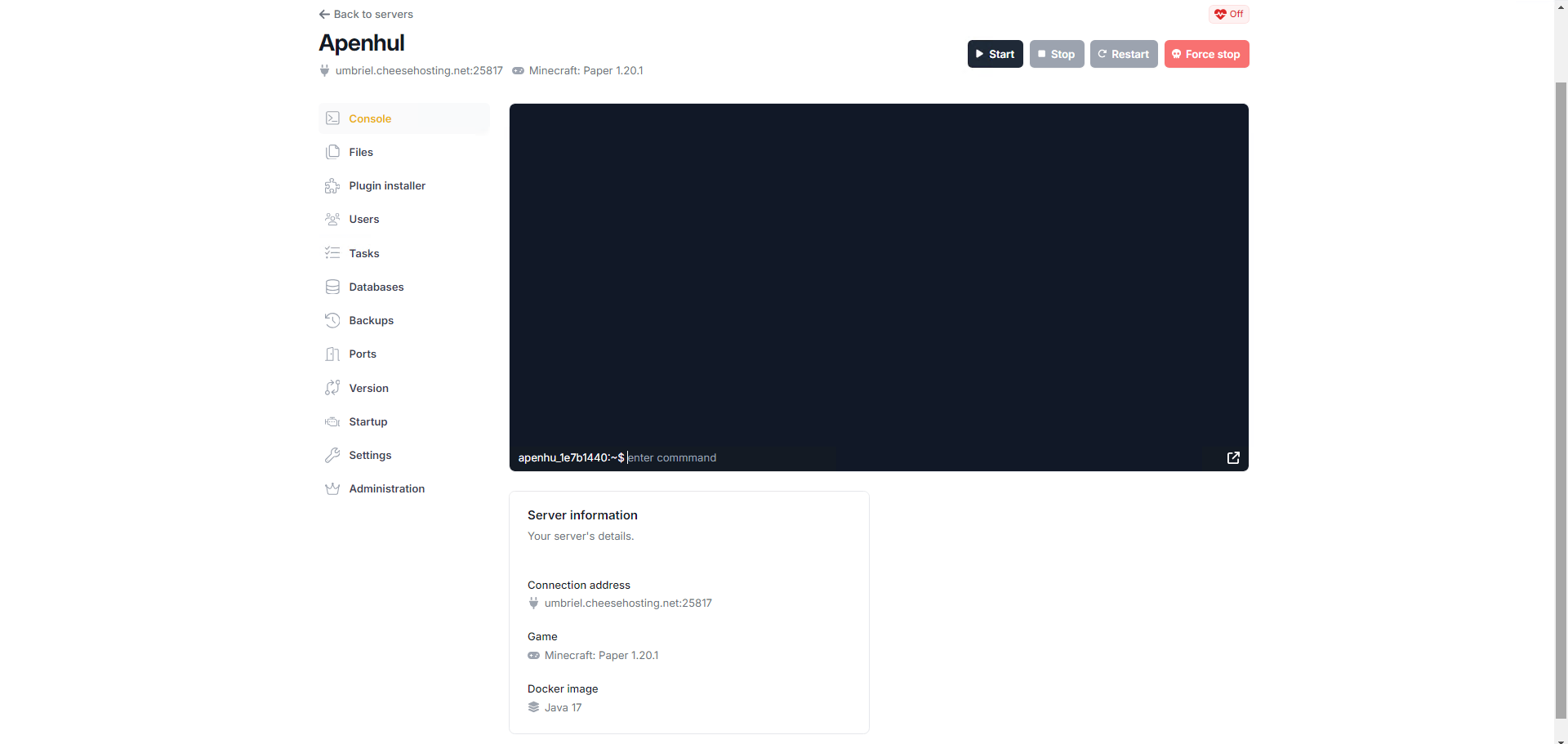Screen dimensions: 1568x744
Task: Open the Version page
Action: tap(368, 389)
